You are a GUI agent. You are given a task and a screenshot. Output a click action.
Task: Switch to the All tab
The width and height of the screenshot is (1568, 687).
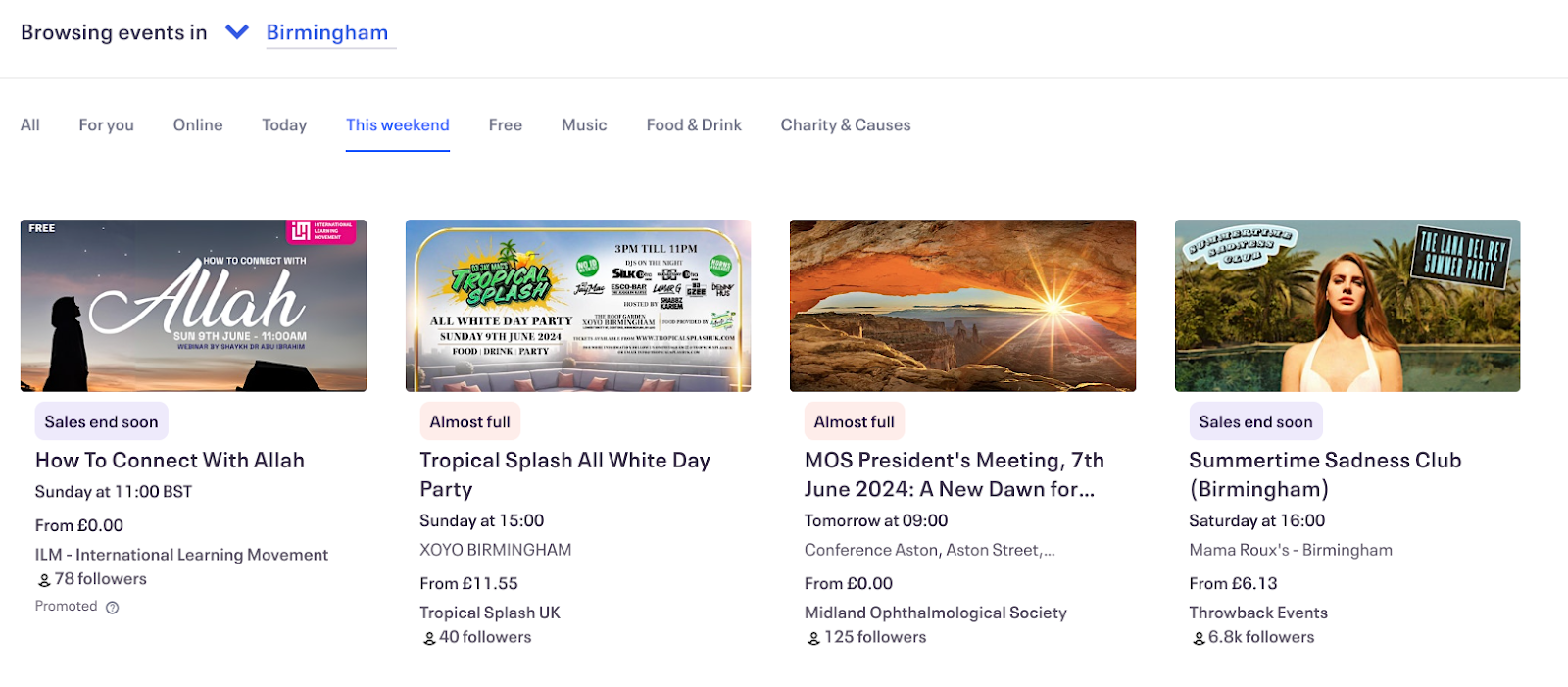pos(30,125)
